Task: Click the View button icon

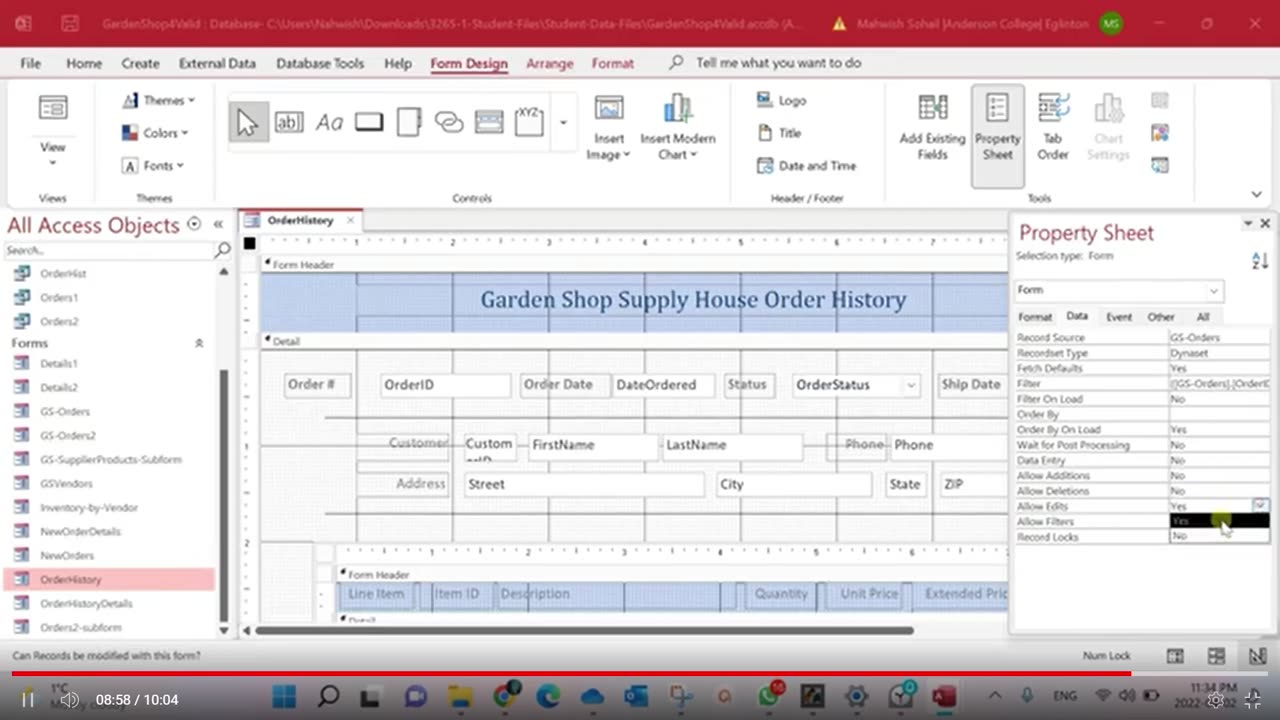Action: click(53, 108)
